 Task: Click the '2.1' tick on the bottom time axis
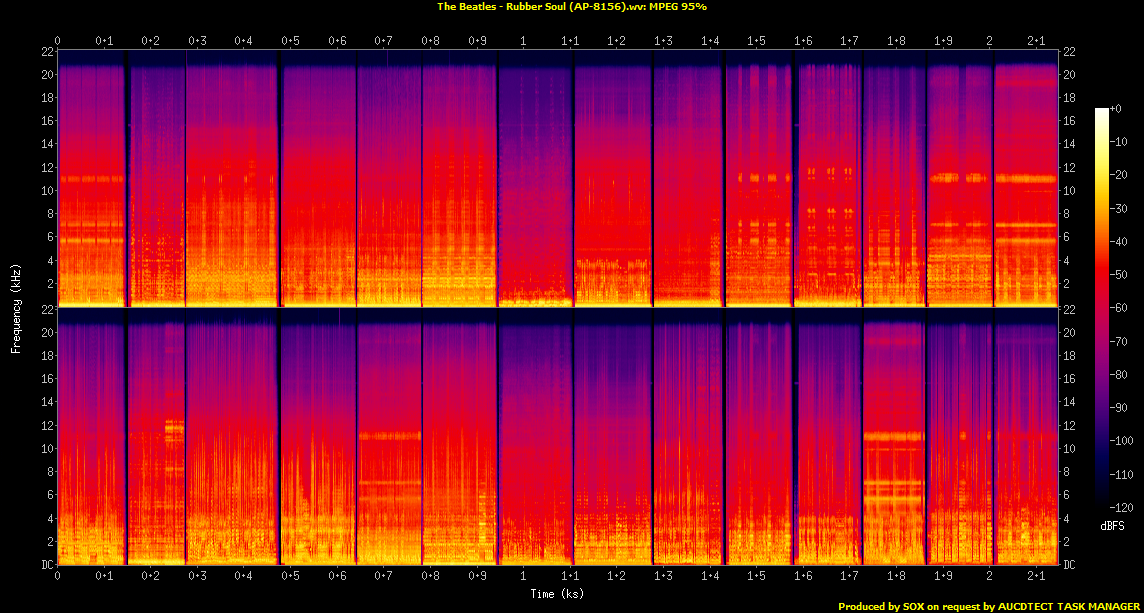[x=1035, y=576]
